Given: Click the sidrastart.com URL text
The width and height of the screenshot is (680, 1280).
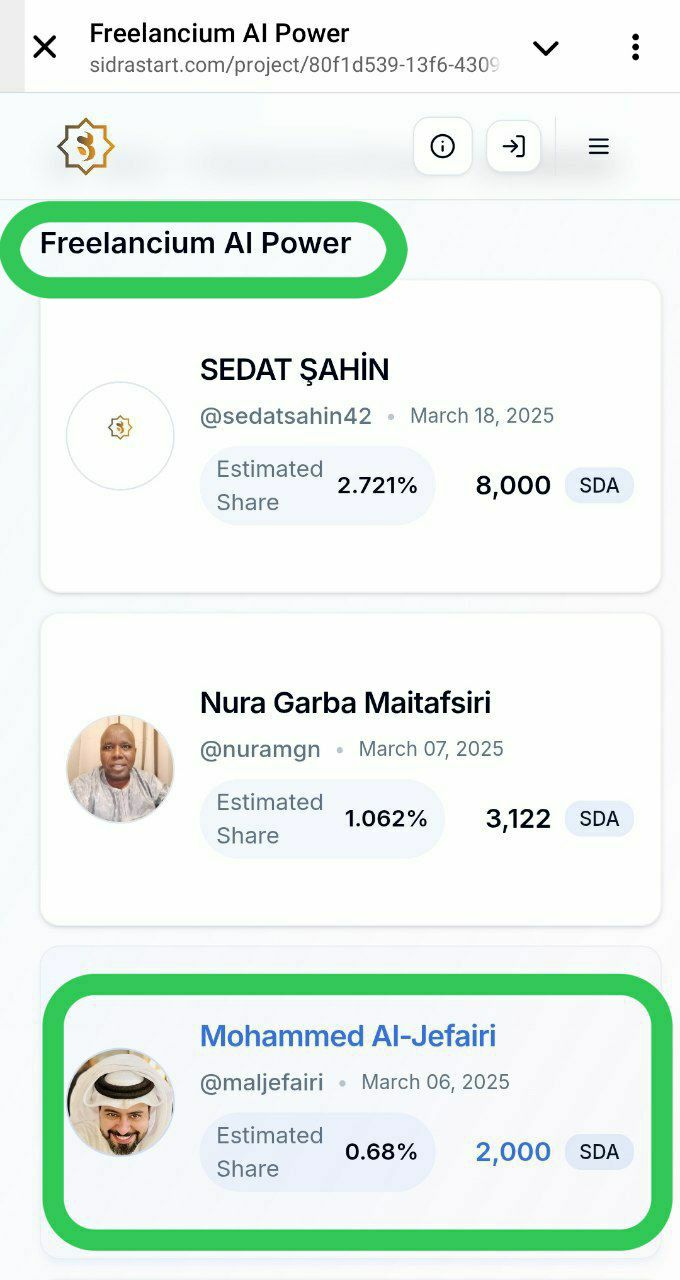Looking at the screenshot, I should pos(293,65).
